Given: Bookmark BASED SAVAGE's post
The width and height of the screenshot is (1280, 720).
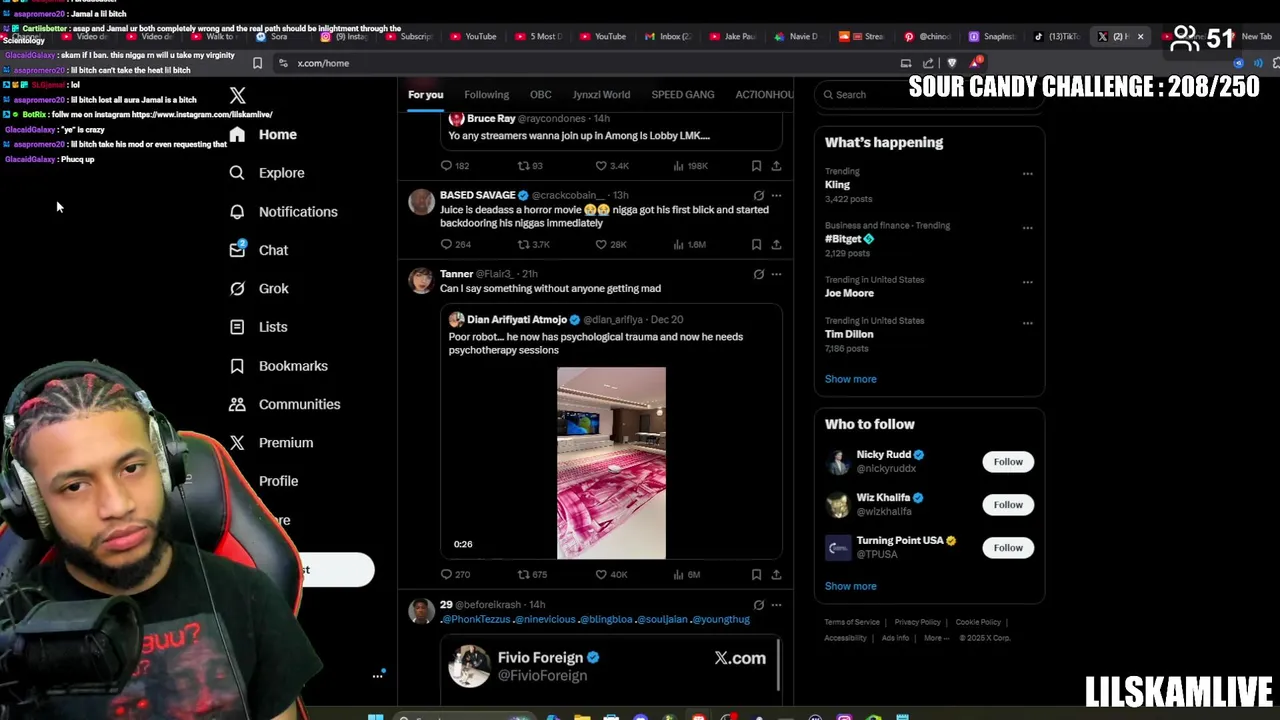Looking at the screenshot, I should pyautogui.click(x=756, y=244).
